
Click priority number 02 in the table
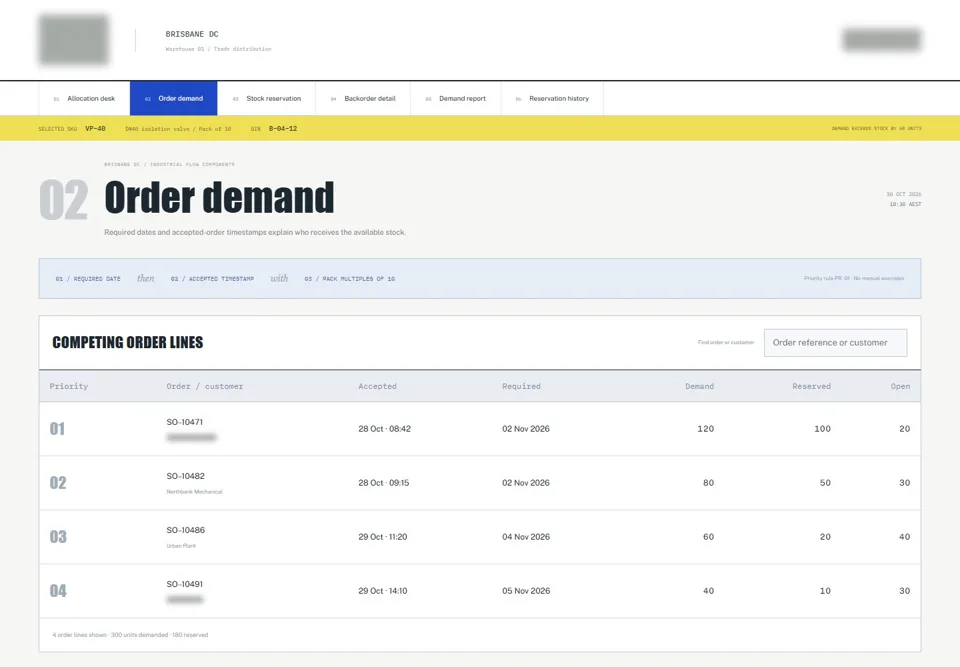coord(58,483)
